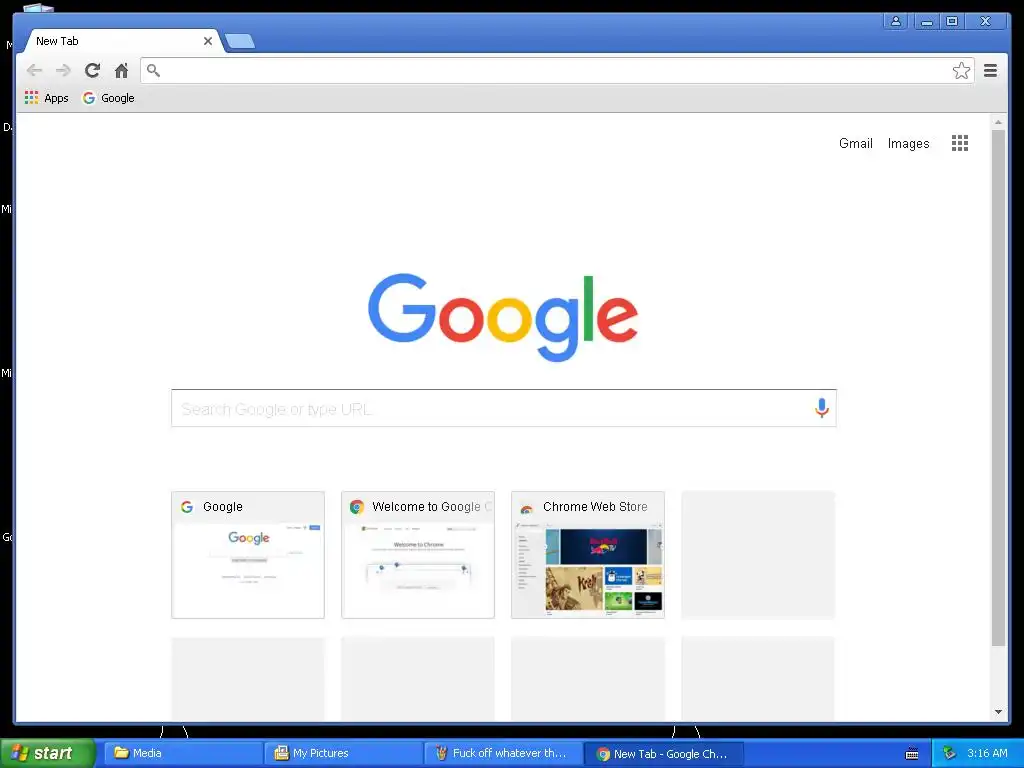Click the Search Google or type URL box
The width and height of the screenshot is (1024, 768).
pyautogui.click(x=504, y=408)
